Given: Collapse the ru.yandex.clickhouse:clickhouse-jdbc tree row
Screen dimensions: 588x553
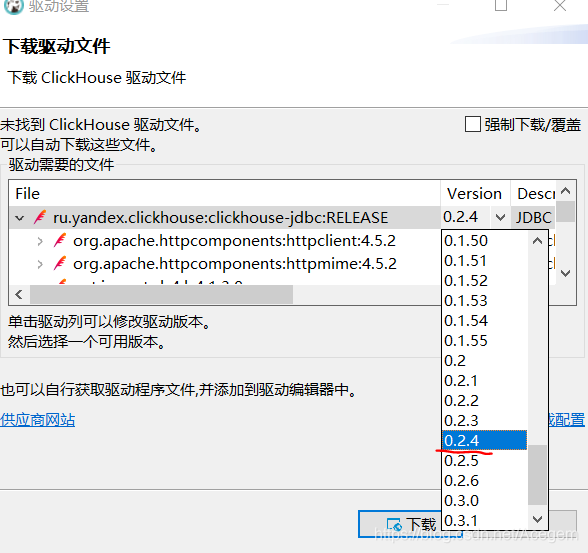Looking at the screenshot, I should pyautogui.click(x=20, y=218).
